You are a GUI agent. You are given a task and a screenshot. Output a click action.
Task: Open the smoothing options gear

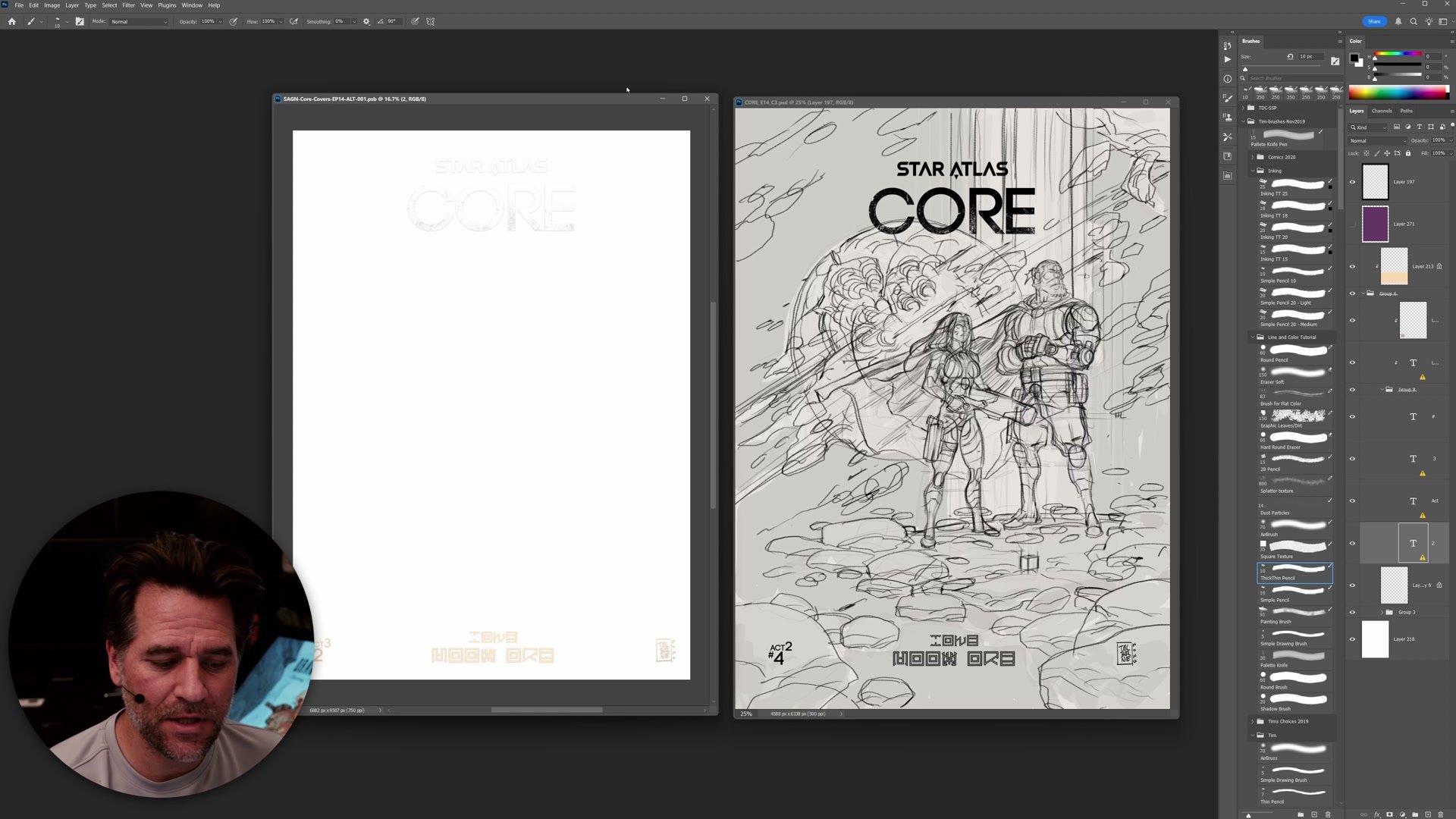click(x=366, y=21)
